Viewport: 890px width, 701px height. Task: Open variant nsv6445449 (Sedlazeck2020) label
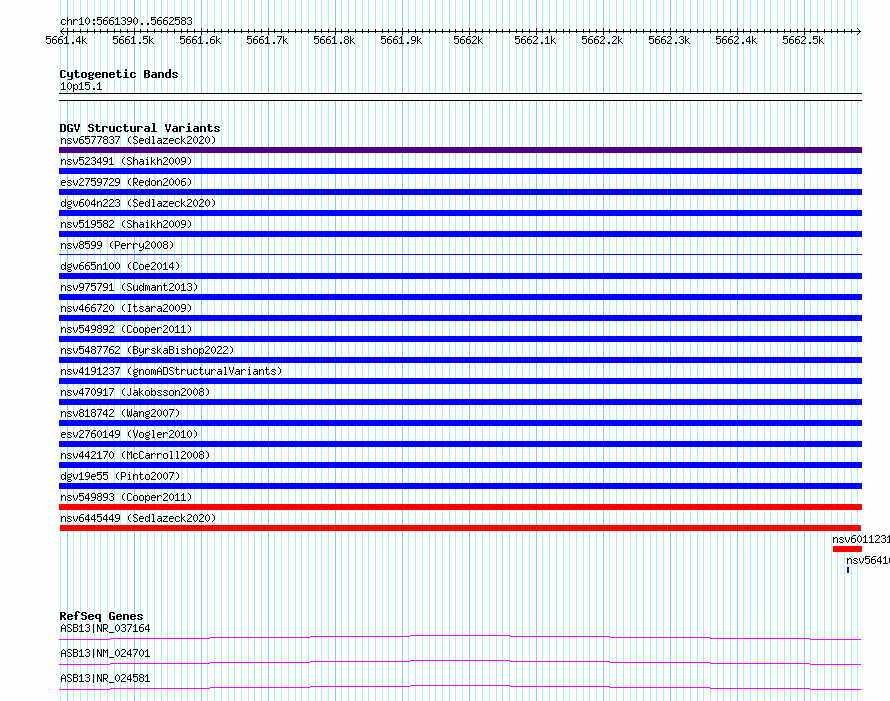point(138,518)
